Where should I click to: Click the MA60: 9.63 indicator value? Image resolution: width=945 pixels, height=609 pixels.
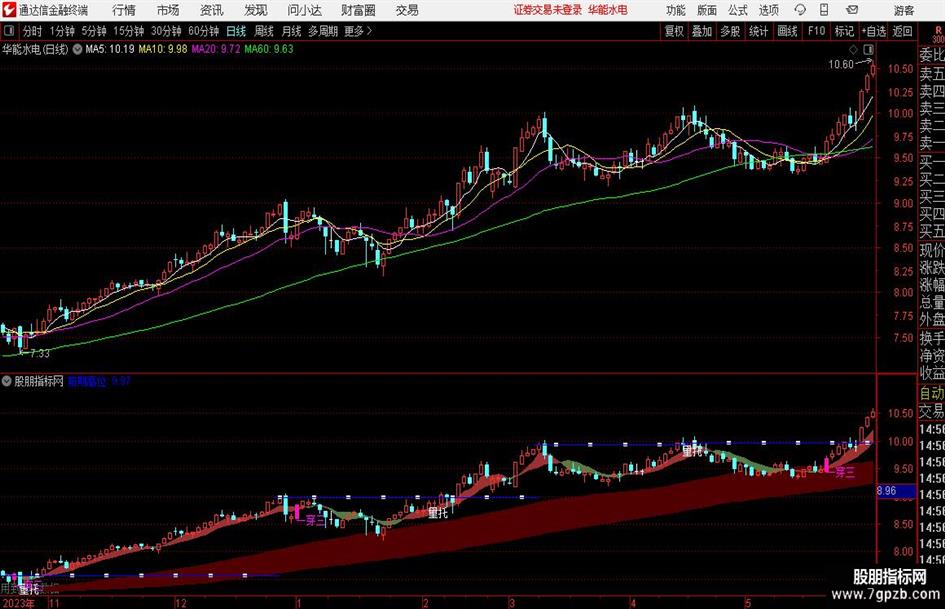point(269,49)
